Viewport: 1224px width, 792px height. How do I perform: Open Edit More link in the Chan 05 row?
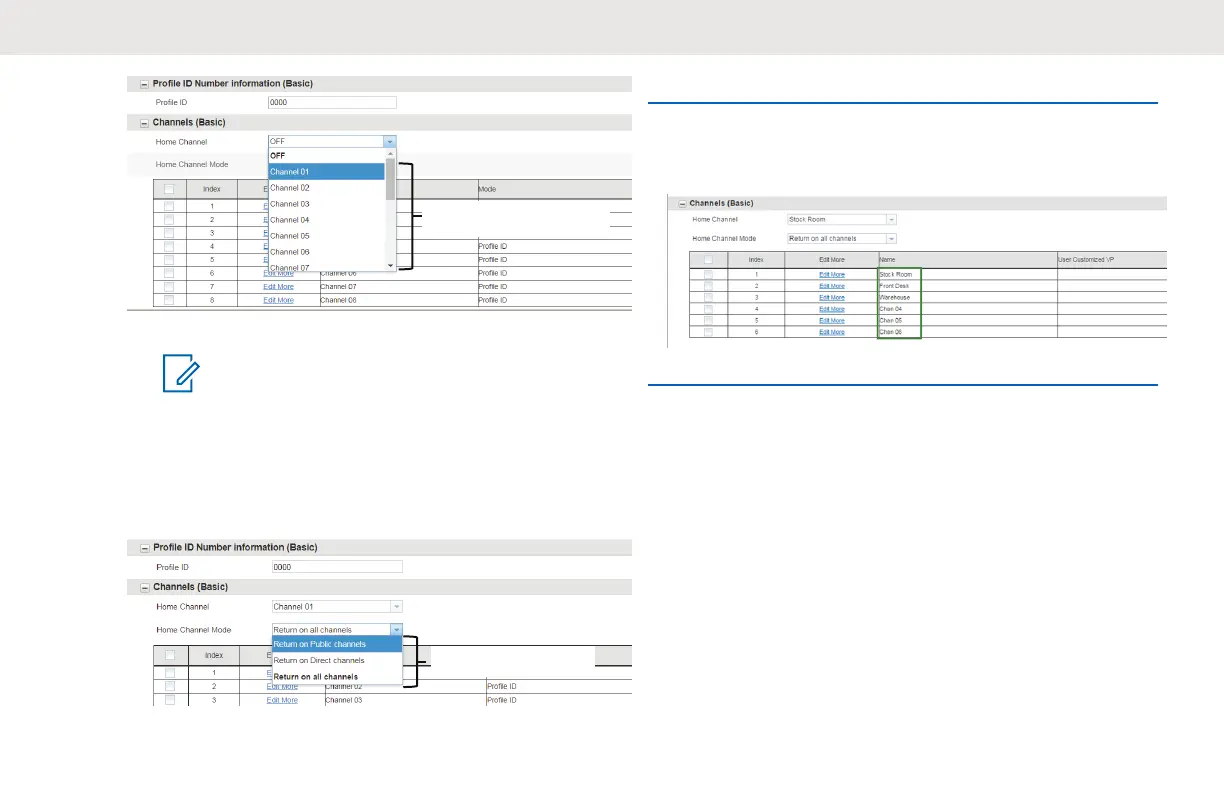(x=832, y=320)
